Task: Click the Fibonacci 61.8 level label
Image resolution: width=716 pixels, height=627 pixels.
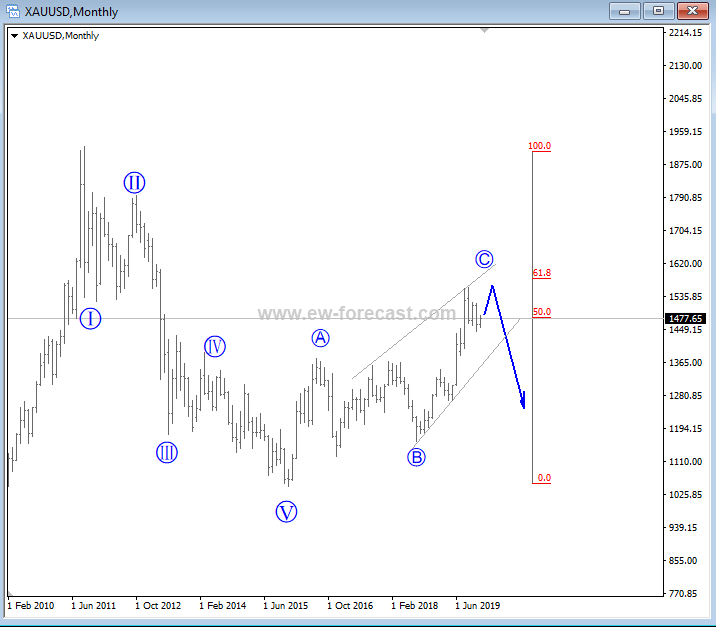Action: point(542,273)
